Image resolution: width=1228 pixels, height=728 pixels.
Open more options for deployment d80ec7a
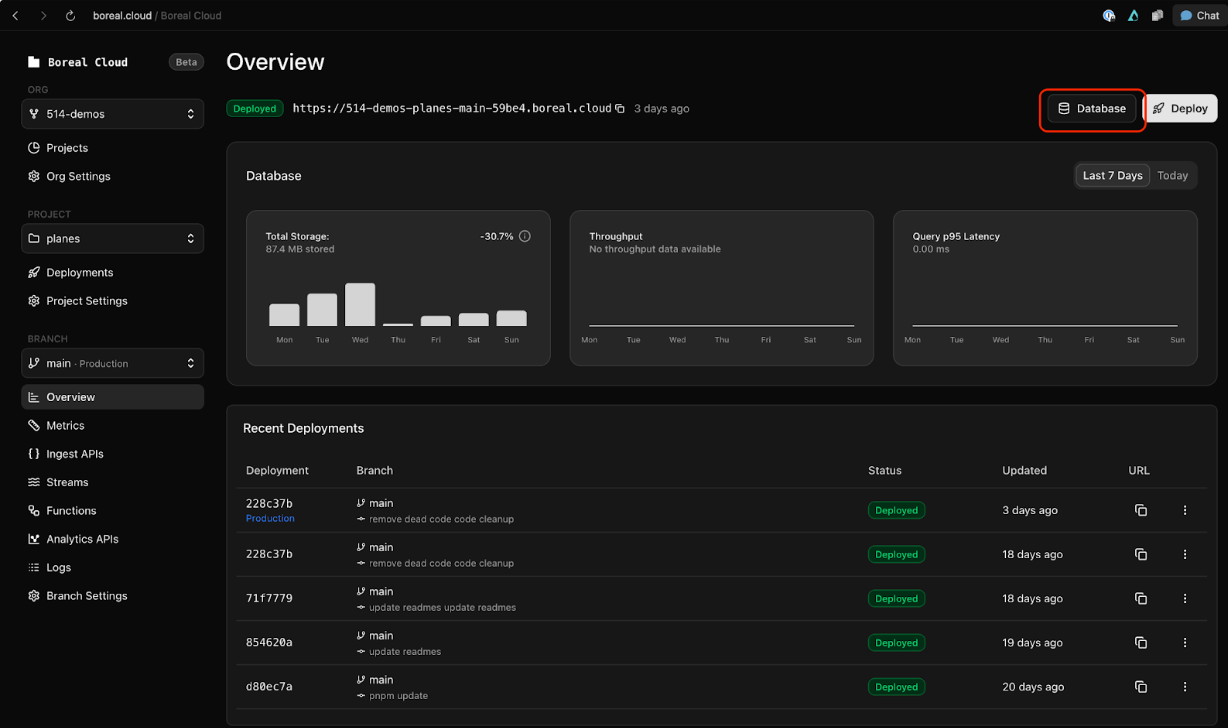click(1185, 687)
